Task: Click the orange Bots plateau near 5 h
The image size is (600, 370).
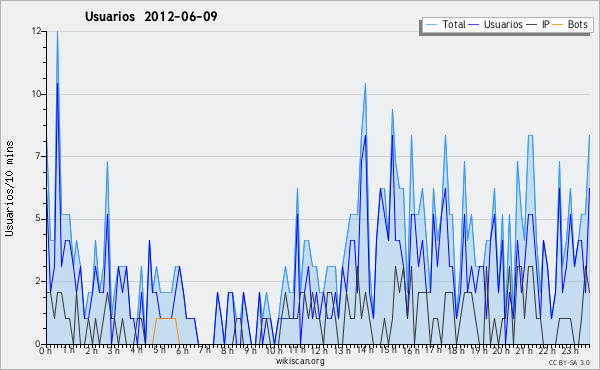Action: pos(166,318)
